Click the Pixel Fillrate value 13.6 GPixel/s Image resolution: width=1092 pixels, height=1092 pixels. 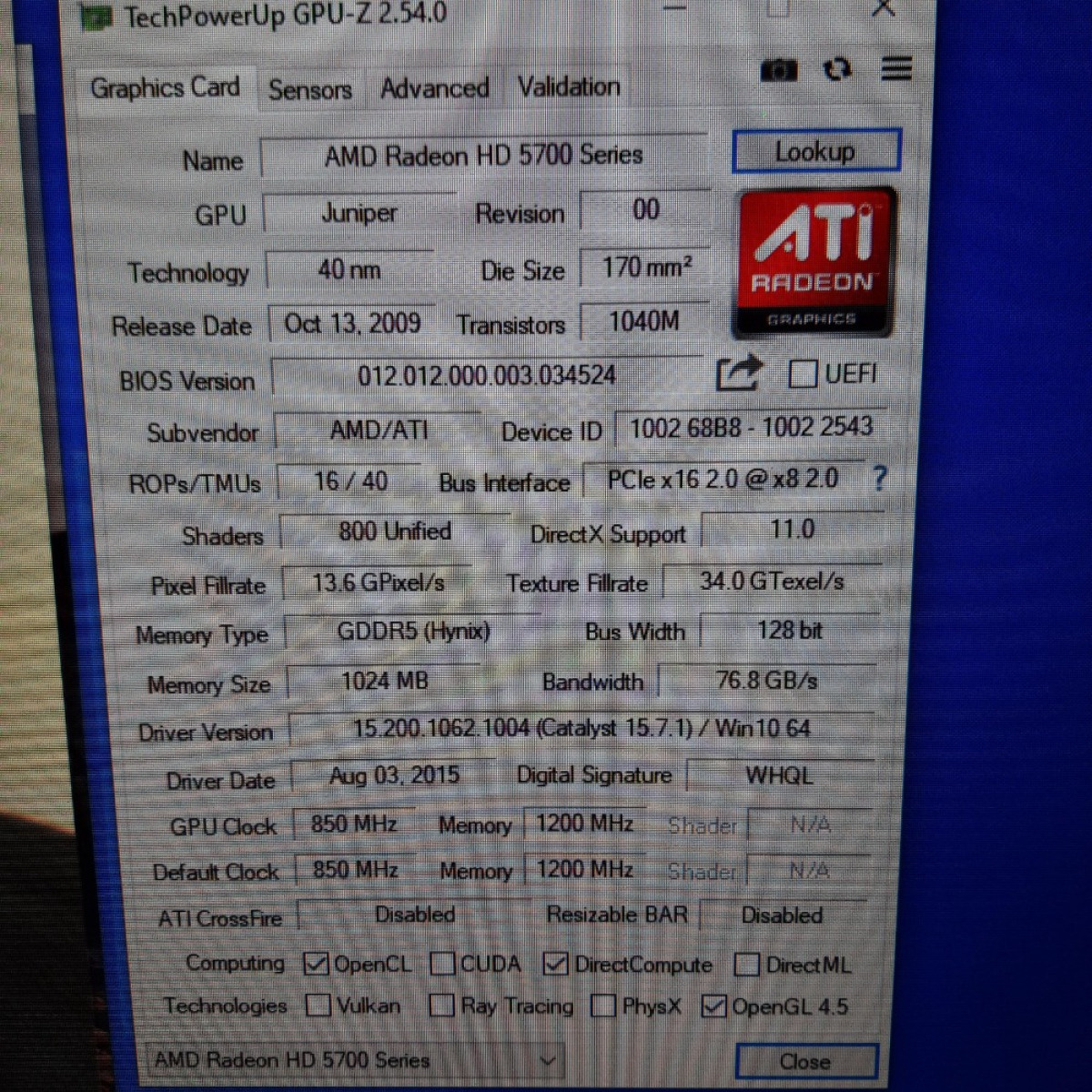pyautogui.click(x=379, y=582)
